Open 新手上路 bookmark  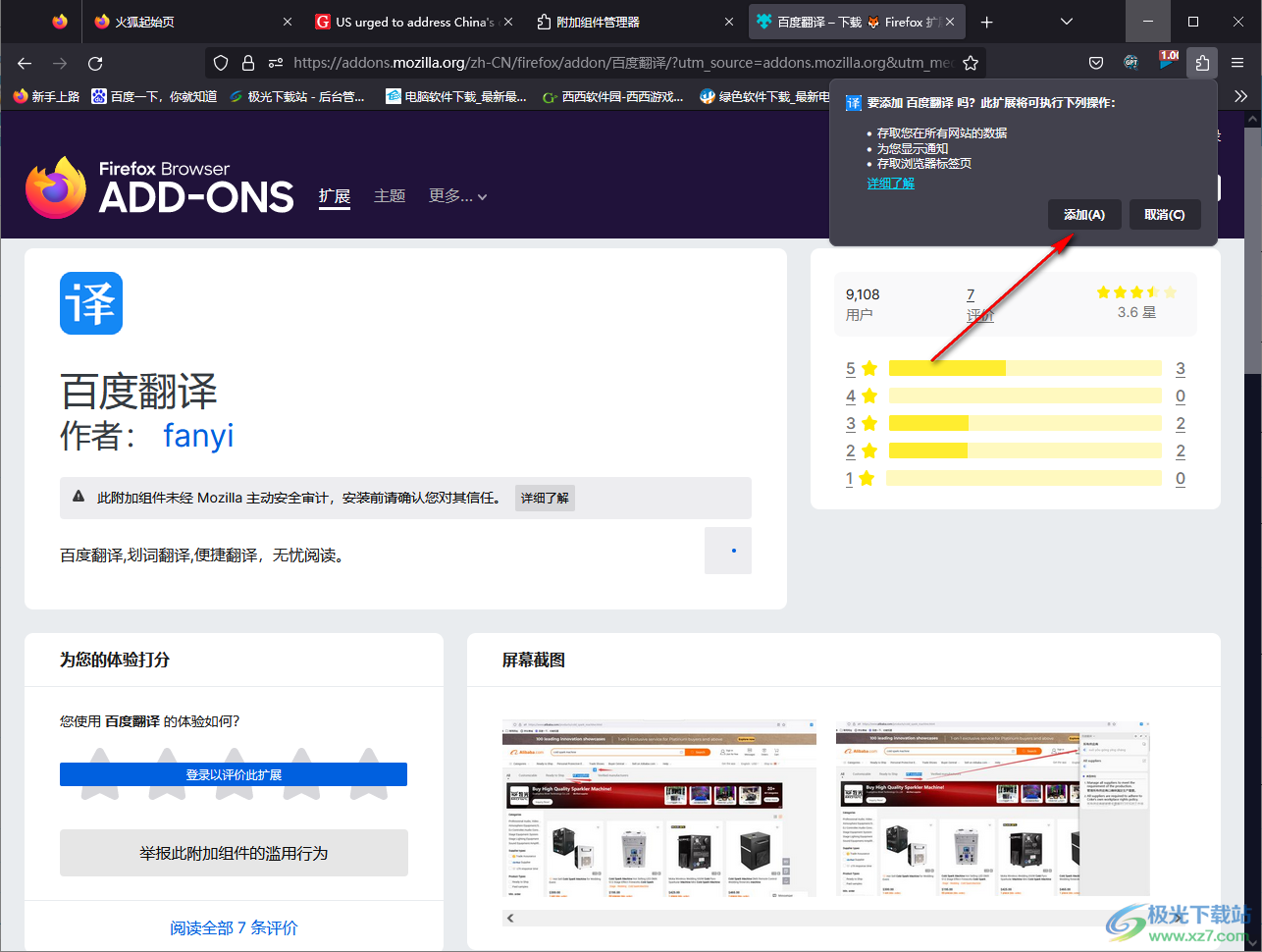46,96
